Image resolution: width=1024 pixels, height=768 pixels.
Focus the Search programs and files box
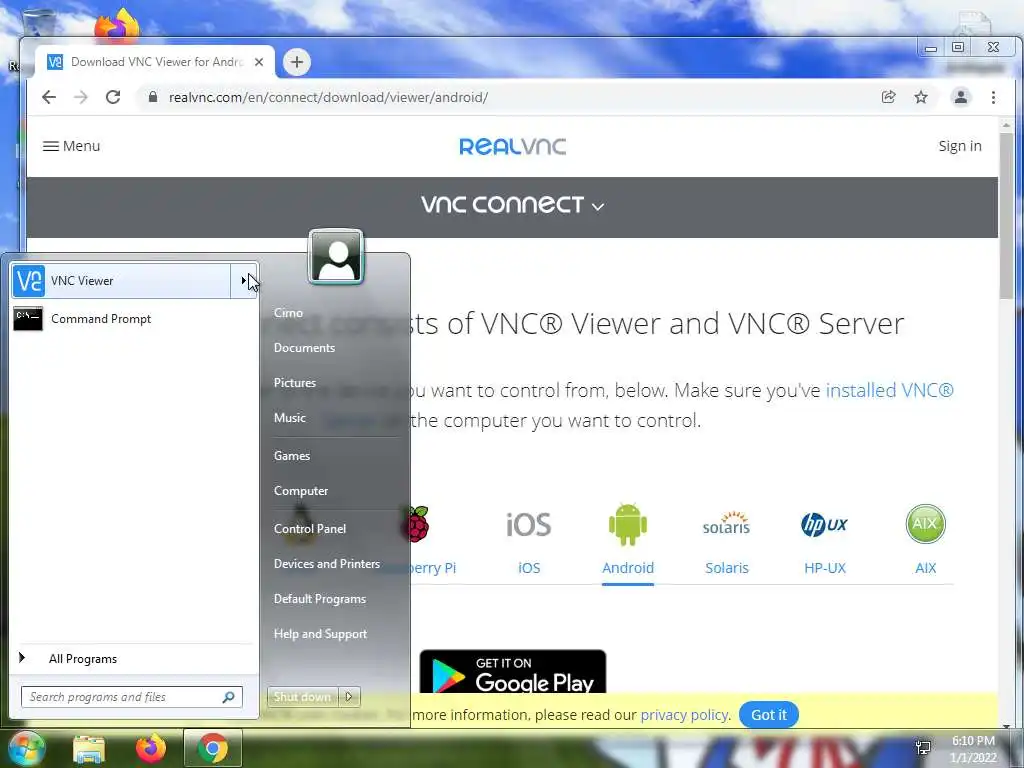click(x=131, y=697)
